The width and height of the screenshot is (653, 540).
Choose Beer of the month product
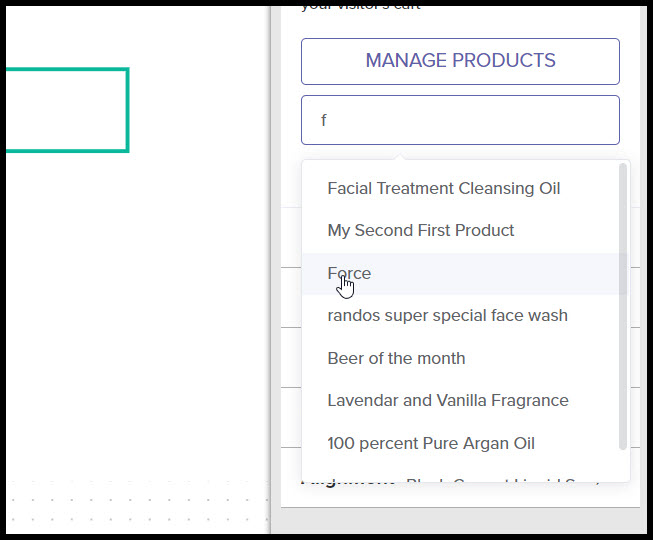[x=396, y=358]
